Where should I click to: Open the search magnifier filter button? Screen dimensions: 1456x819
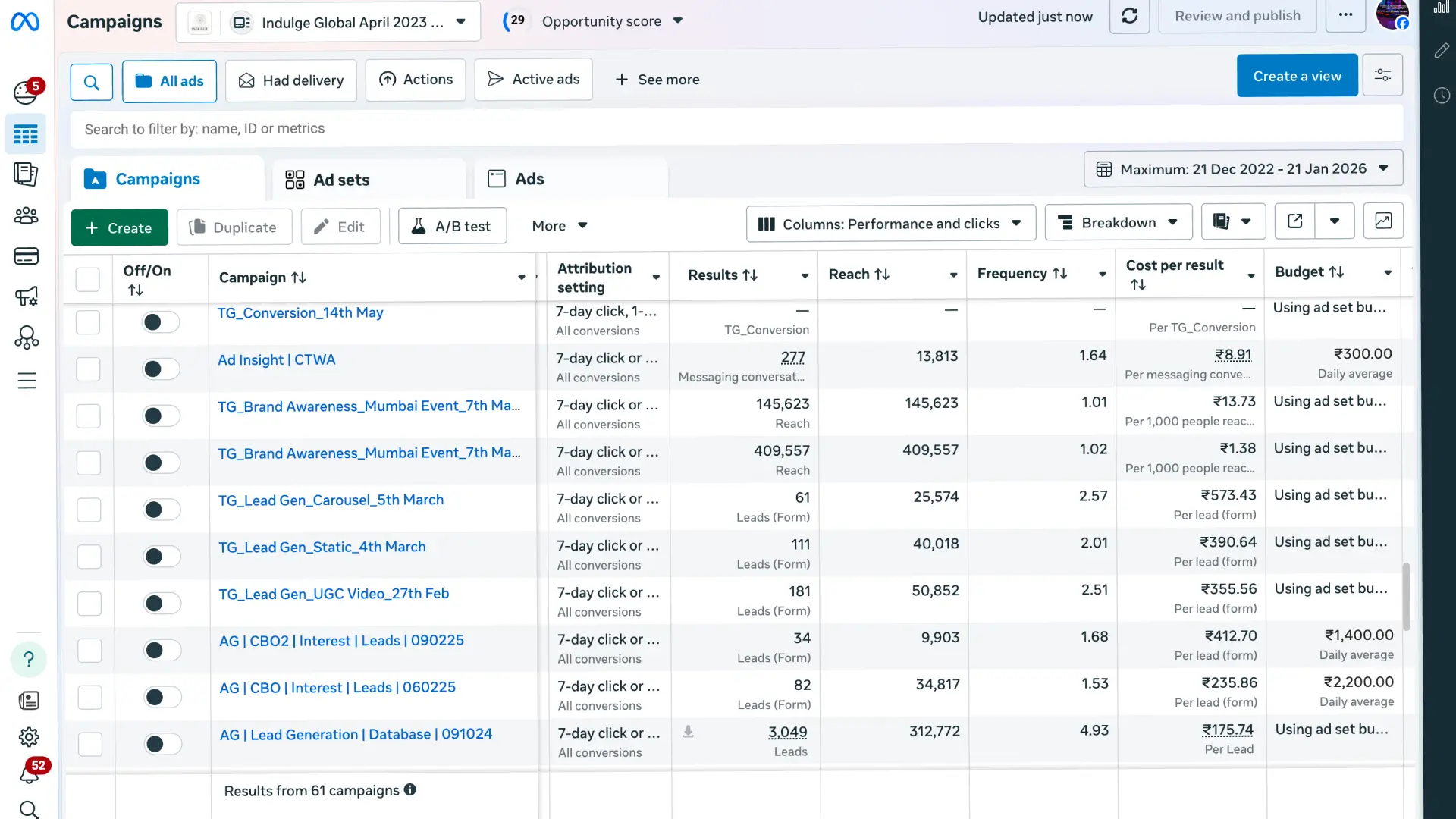pos(92,82)
